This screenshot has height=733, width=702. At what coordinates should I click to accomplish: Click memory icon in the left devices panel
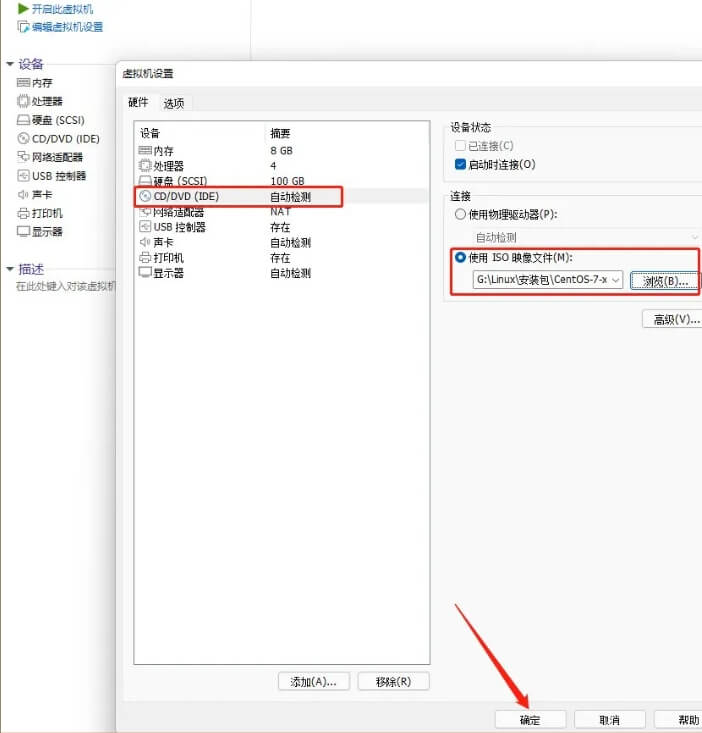pyautogui.click(x=23, y=83)
